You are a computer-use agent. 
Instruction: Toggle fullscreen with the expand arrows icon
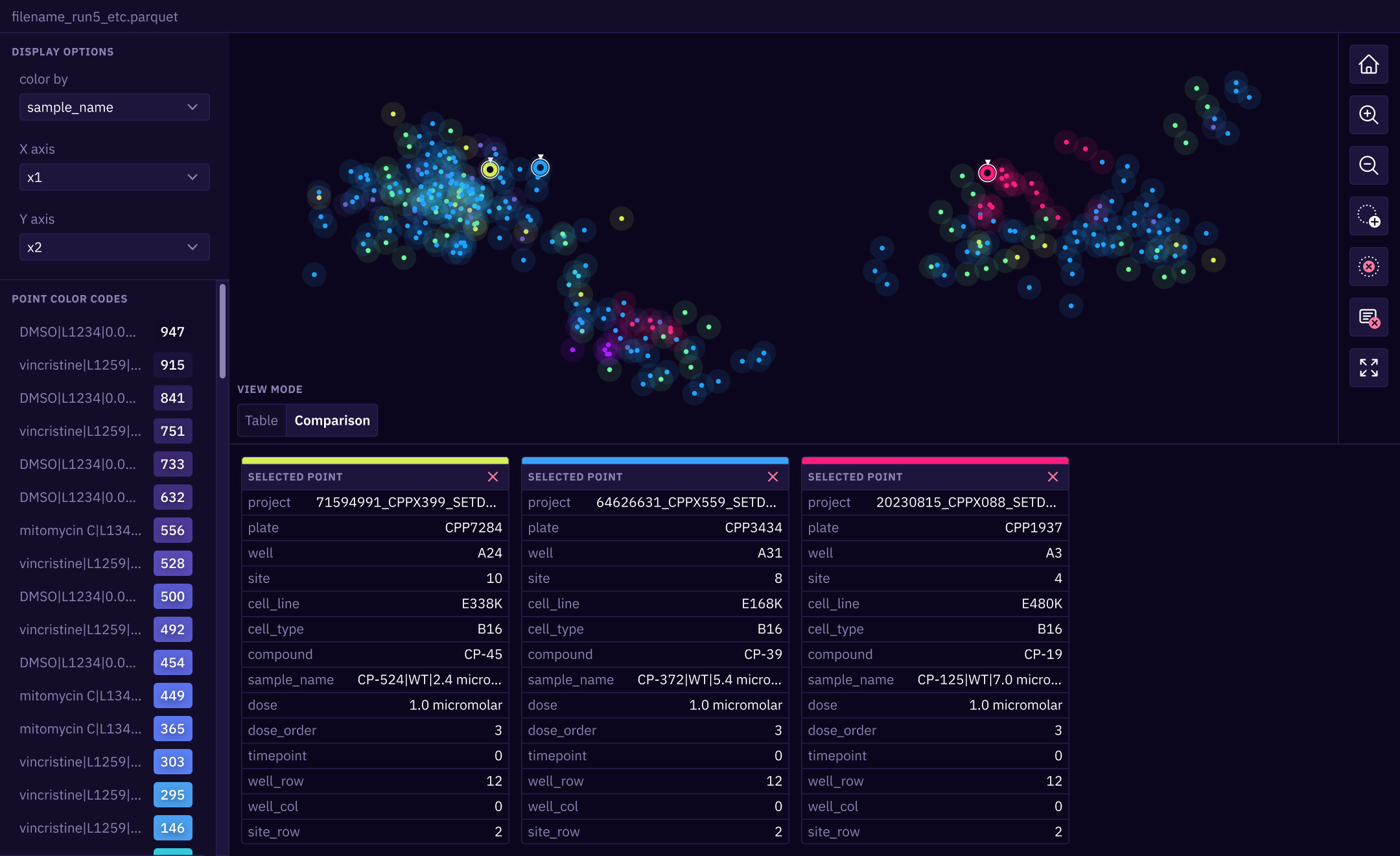click(1368, 368)
